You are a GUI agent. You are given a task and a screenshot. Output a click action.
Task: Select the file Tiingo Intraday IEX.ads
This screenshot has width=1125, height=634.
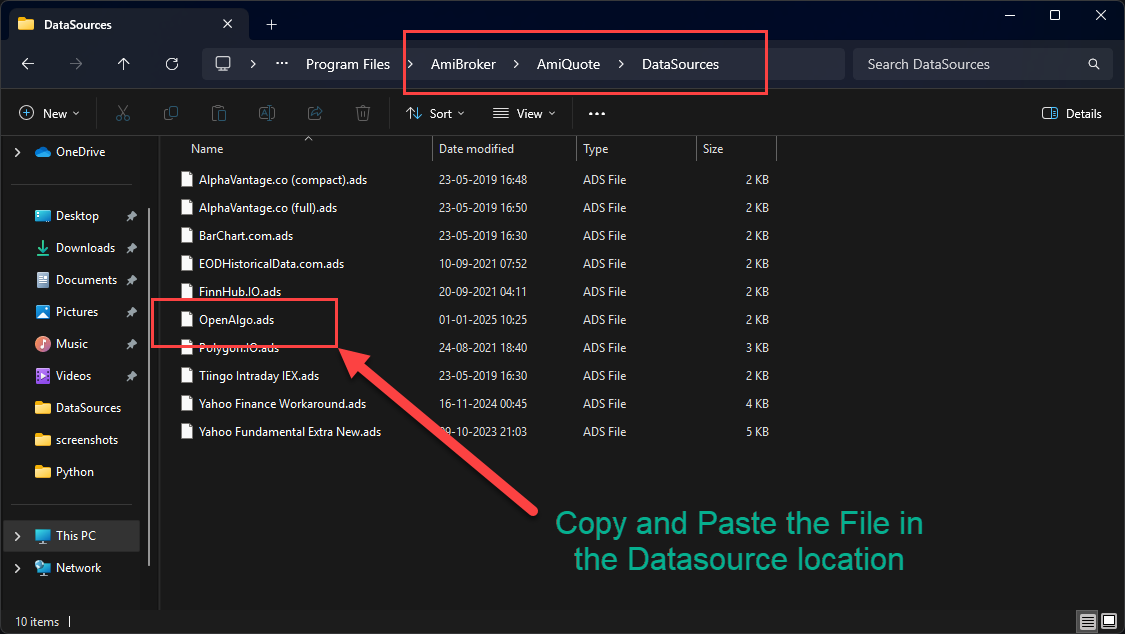point(258,376)
